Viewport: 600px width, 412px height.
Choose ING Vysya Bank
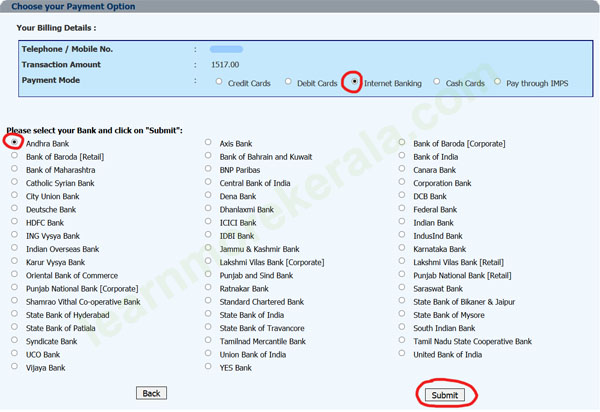pos(15,234)
